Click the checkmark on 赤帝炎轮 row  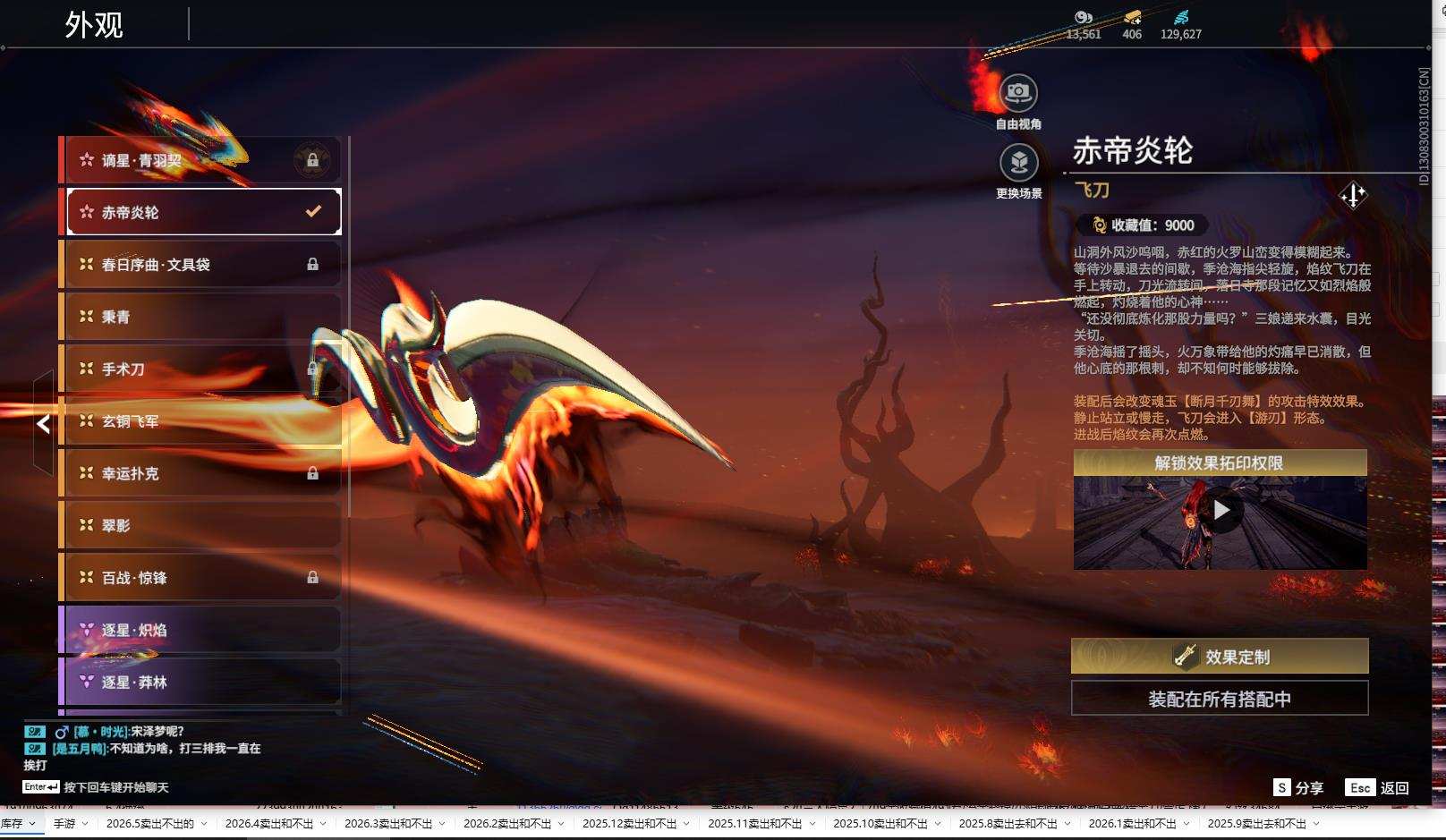[313, 211]
